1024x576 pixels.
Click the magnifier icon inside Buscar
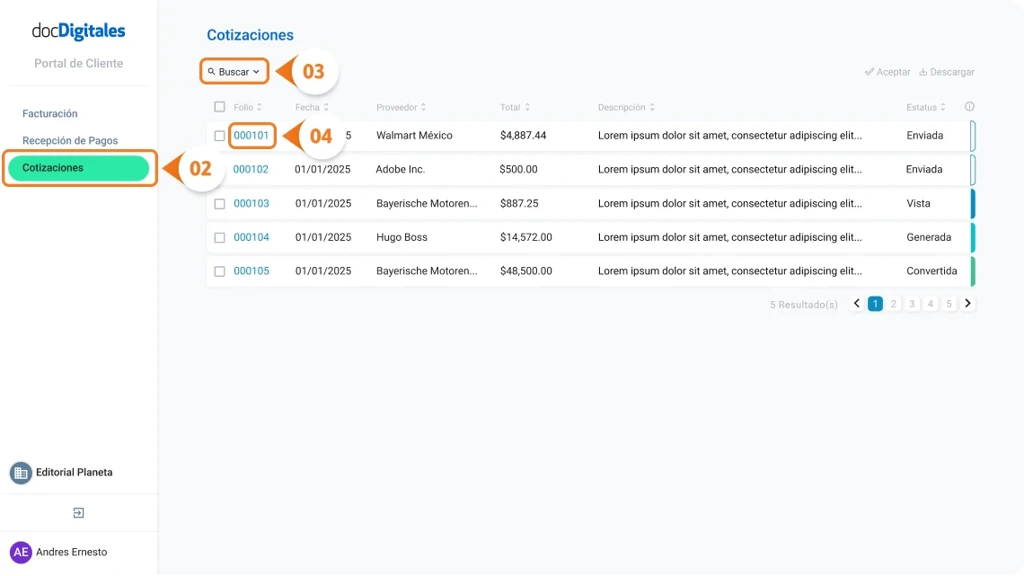coord(210,71)
